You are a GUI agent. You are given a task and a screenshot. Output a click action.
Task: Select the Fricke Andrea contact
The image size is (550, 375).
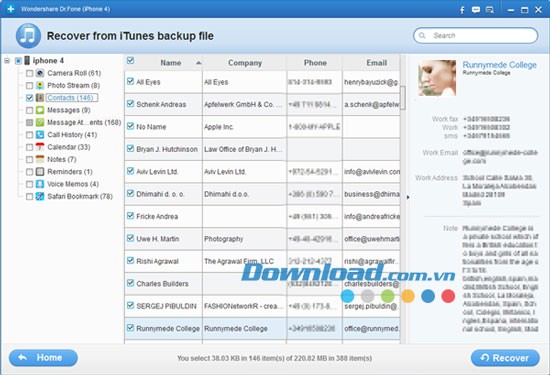262,216
